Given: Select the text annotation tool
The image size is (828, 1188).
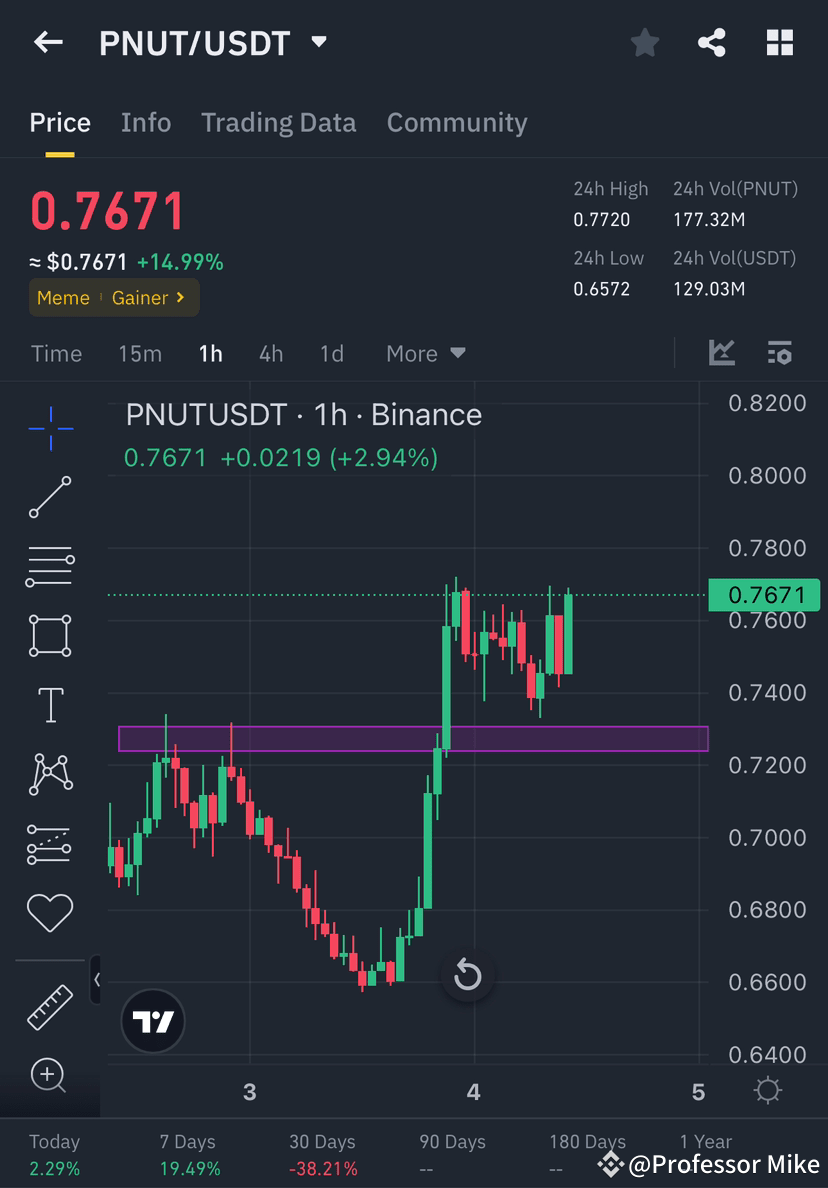Looking at the screenshot, I should (x=50, y=704).
